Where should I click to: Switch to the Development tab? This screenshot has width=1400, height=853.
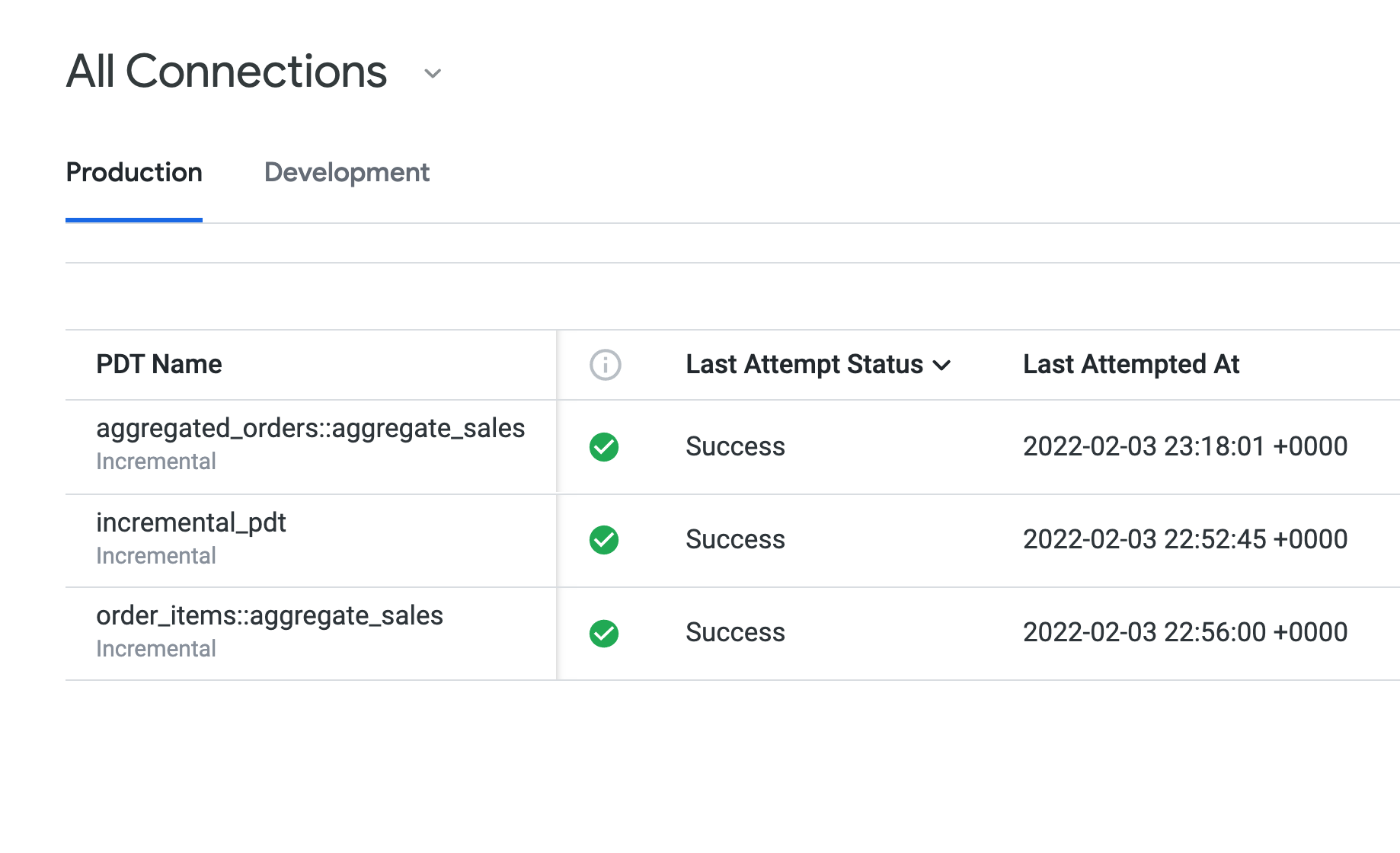coord(346,173)
